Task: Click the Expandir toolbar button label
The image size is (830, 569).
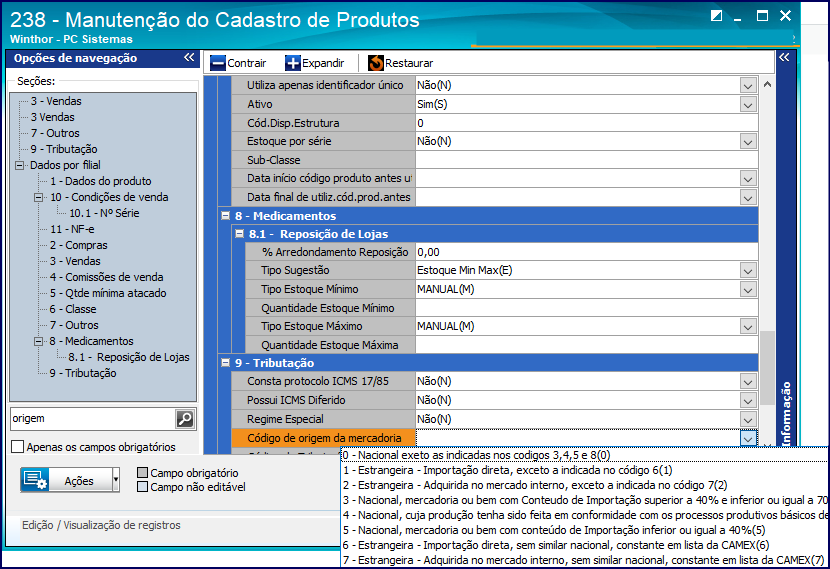Action: [323, 64]
